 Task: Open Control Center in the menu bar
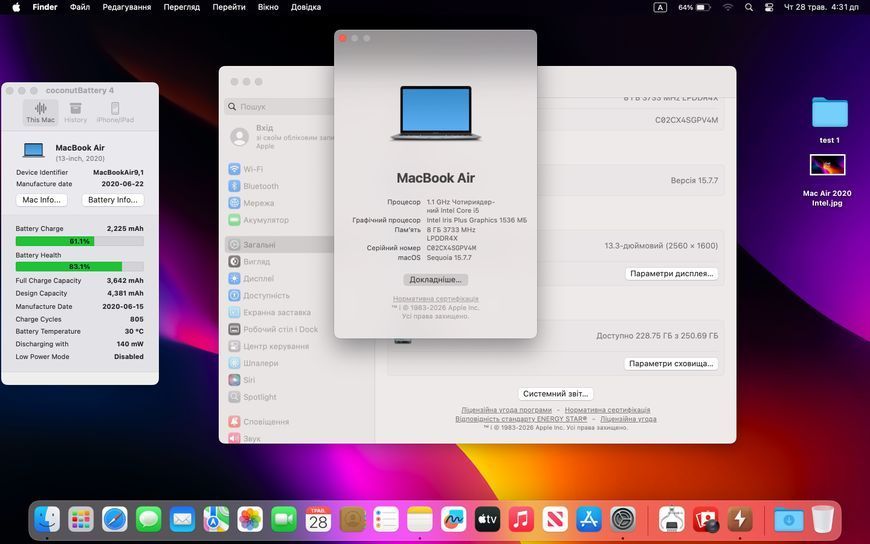click(768, 7)
